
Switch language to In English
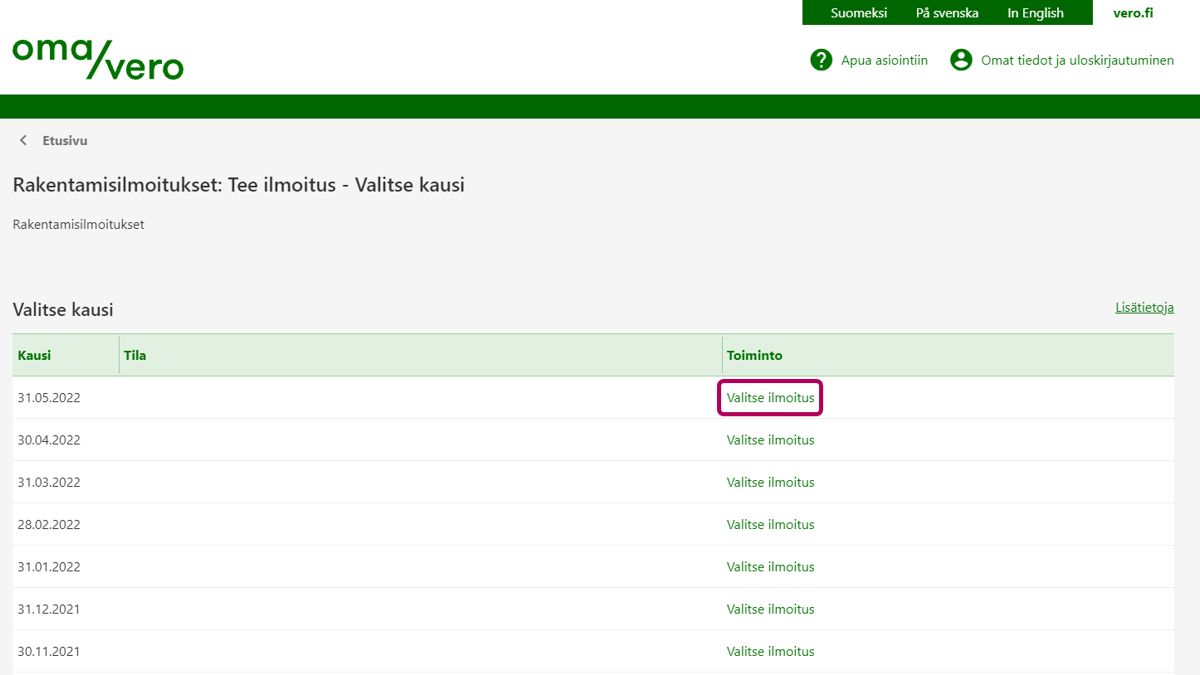click(x=1035, y=13)
